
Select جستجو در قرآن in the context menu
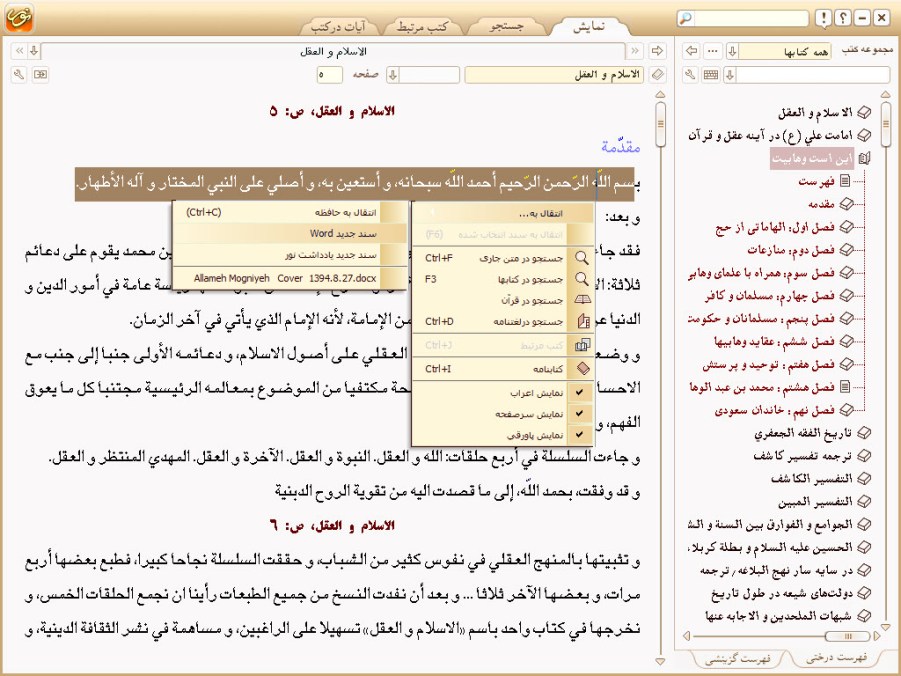point(503,300)
